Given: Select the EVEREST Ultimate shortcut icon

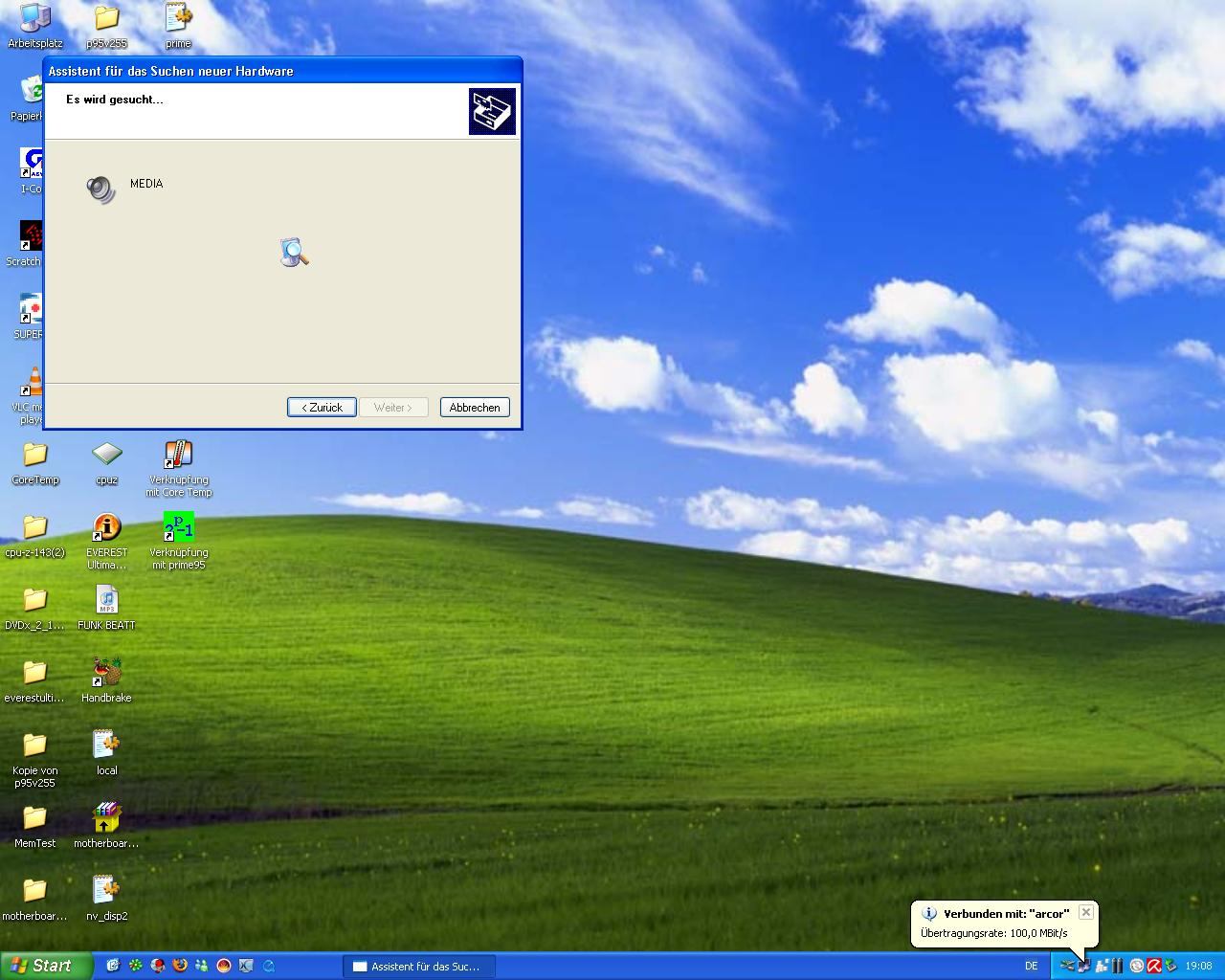Looking at the screenshot, I should click(106, 542).
